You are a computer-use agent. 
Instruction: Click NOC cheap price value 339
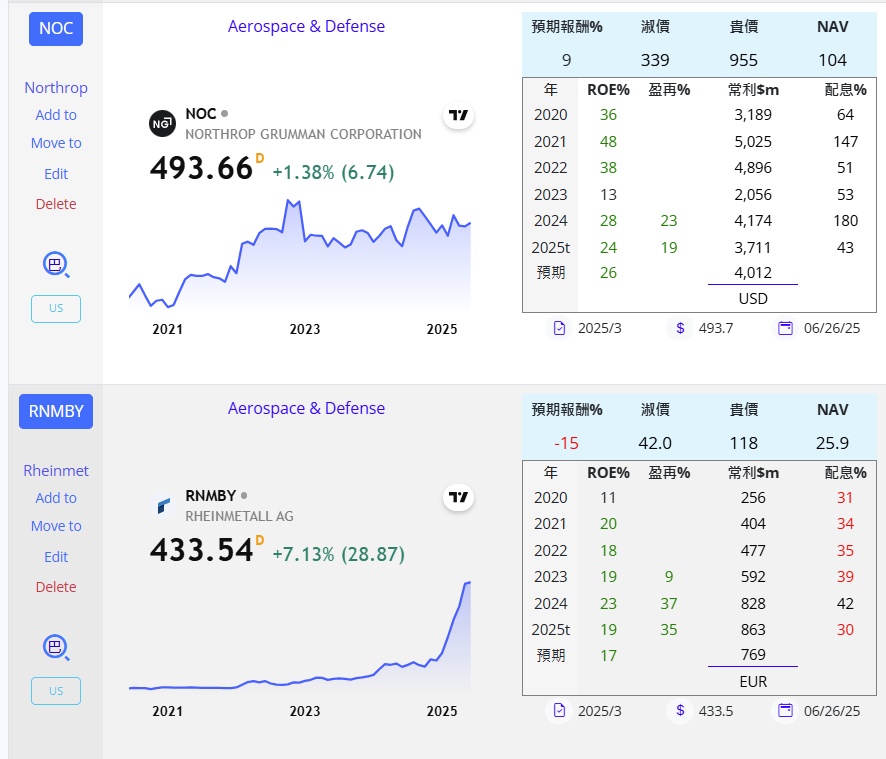coord(655,60)
